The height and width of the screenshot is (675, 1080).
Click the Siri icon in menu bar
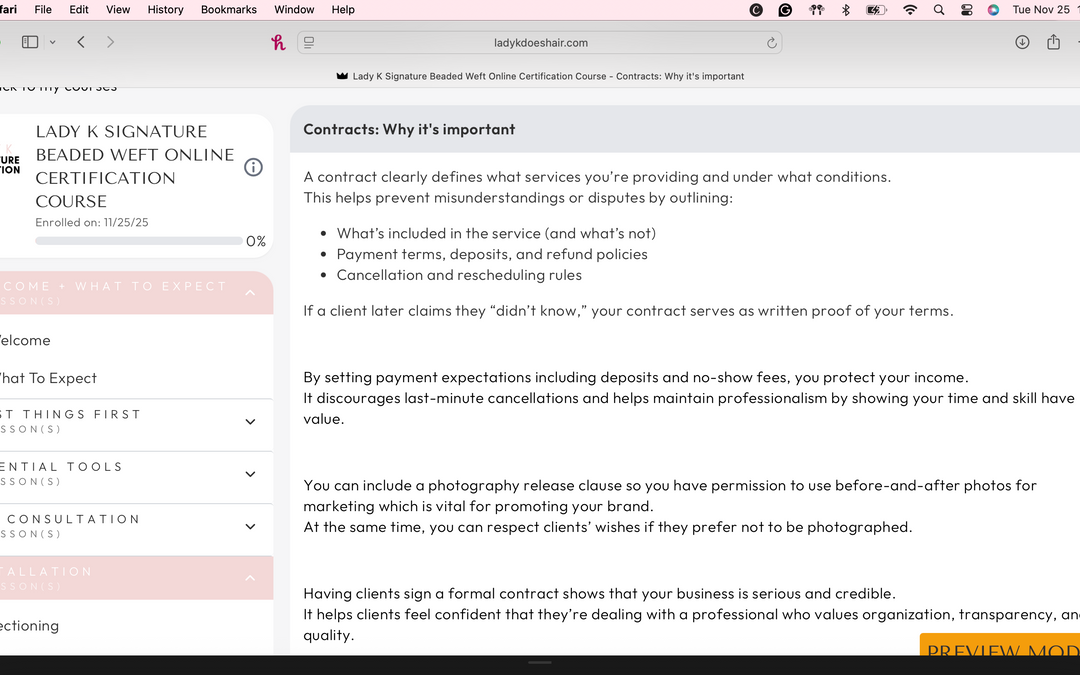[993, 10]
